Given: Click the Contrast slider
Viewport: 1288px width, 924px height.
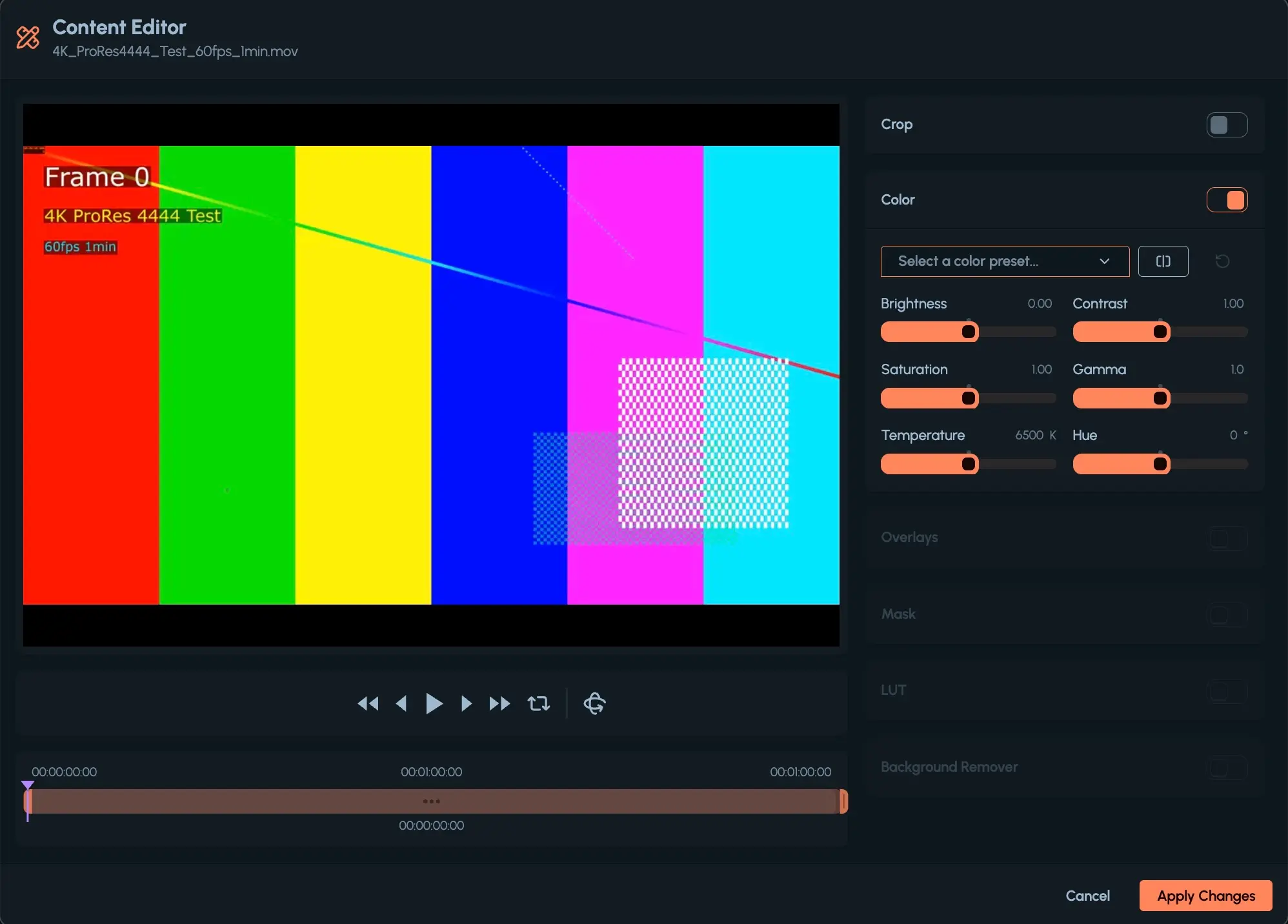Looking at the screenshot, I should (x=1160, y=332).
